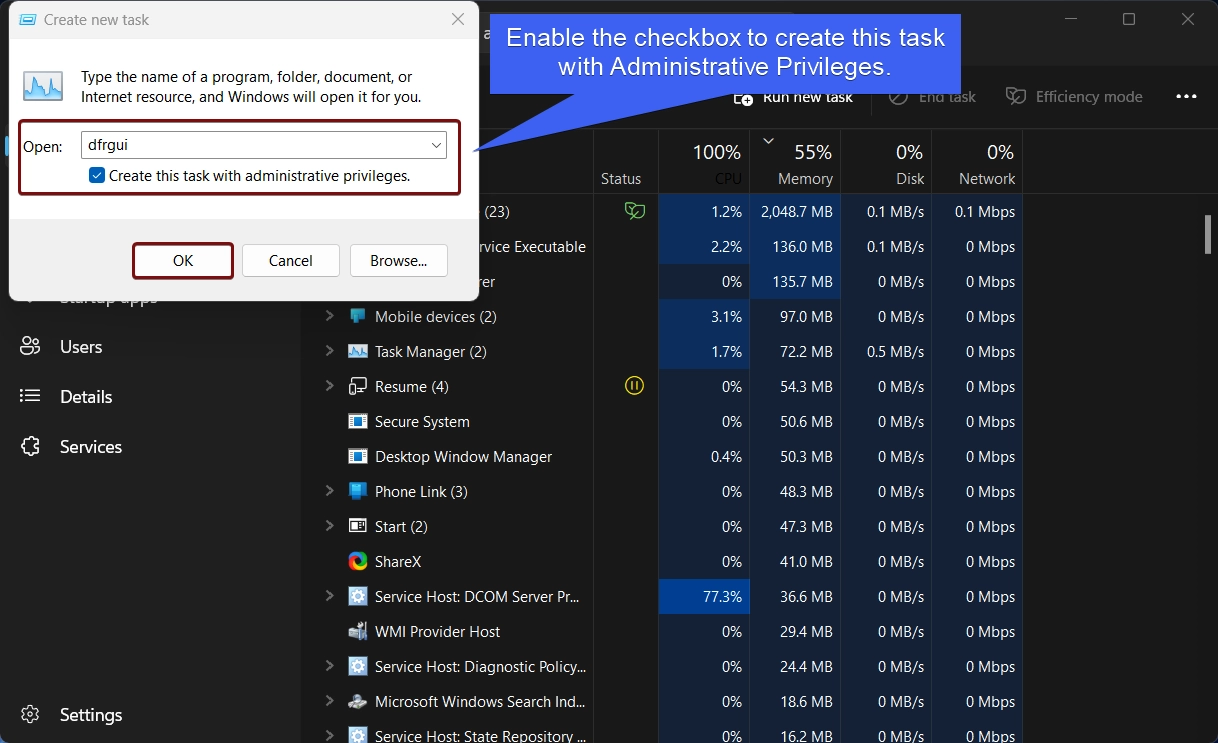Click the 135.7 MB memory value
Screen dimensions: 1218x743
(803, 282)
